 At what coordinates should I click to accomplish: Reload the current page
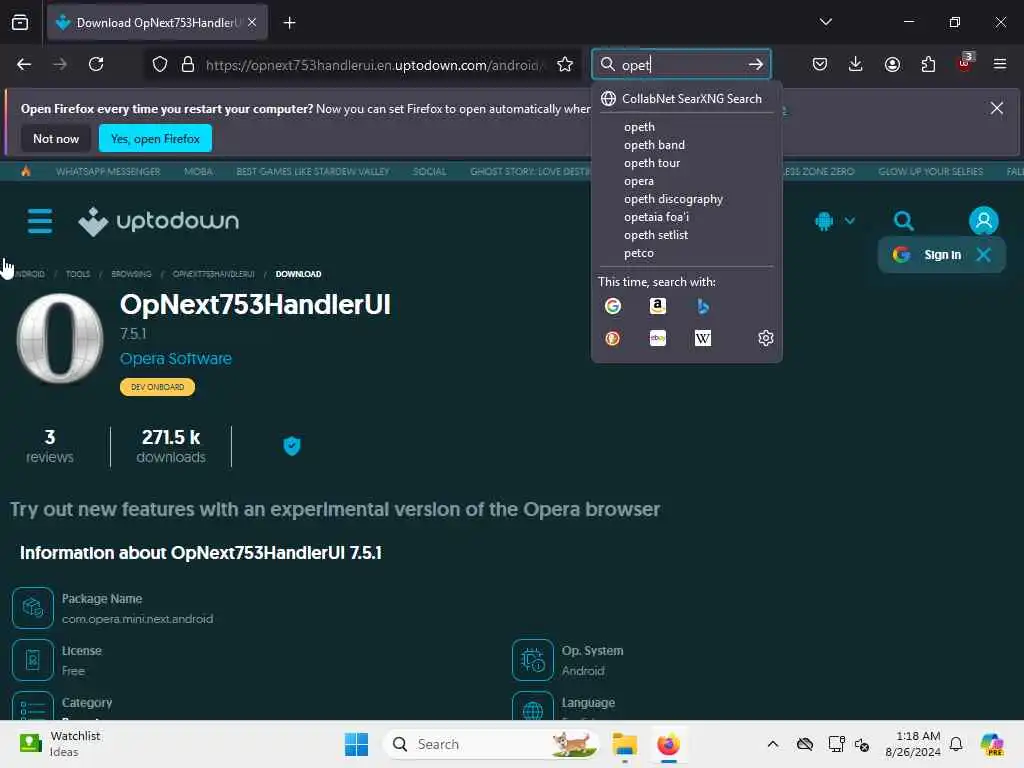point(96,64)
